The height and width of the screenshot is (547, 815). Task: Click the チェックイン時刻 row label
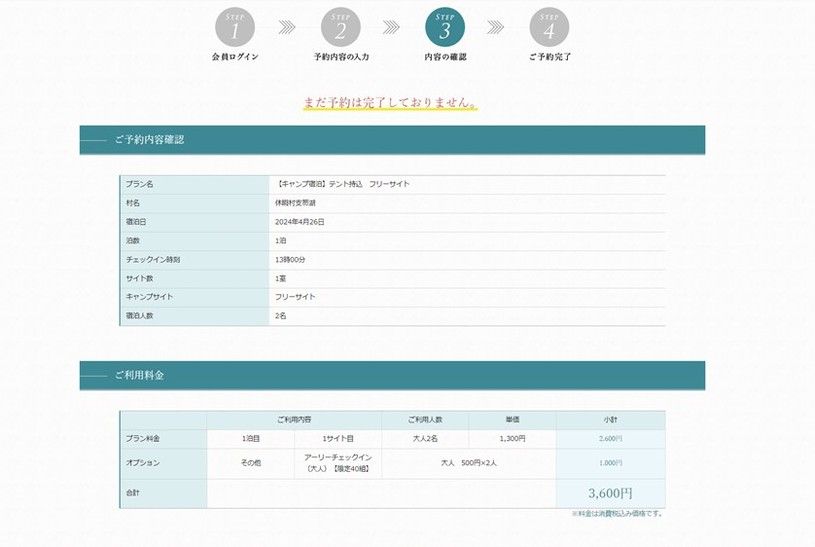[153, 259]
